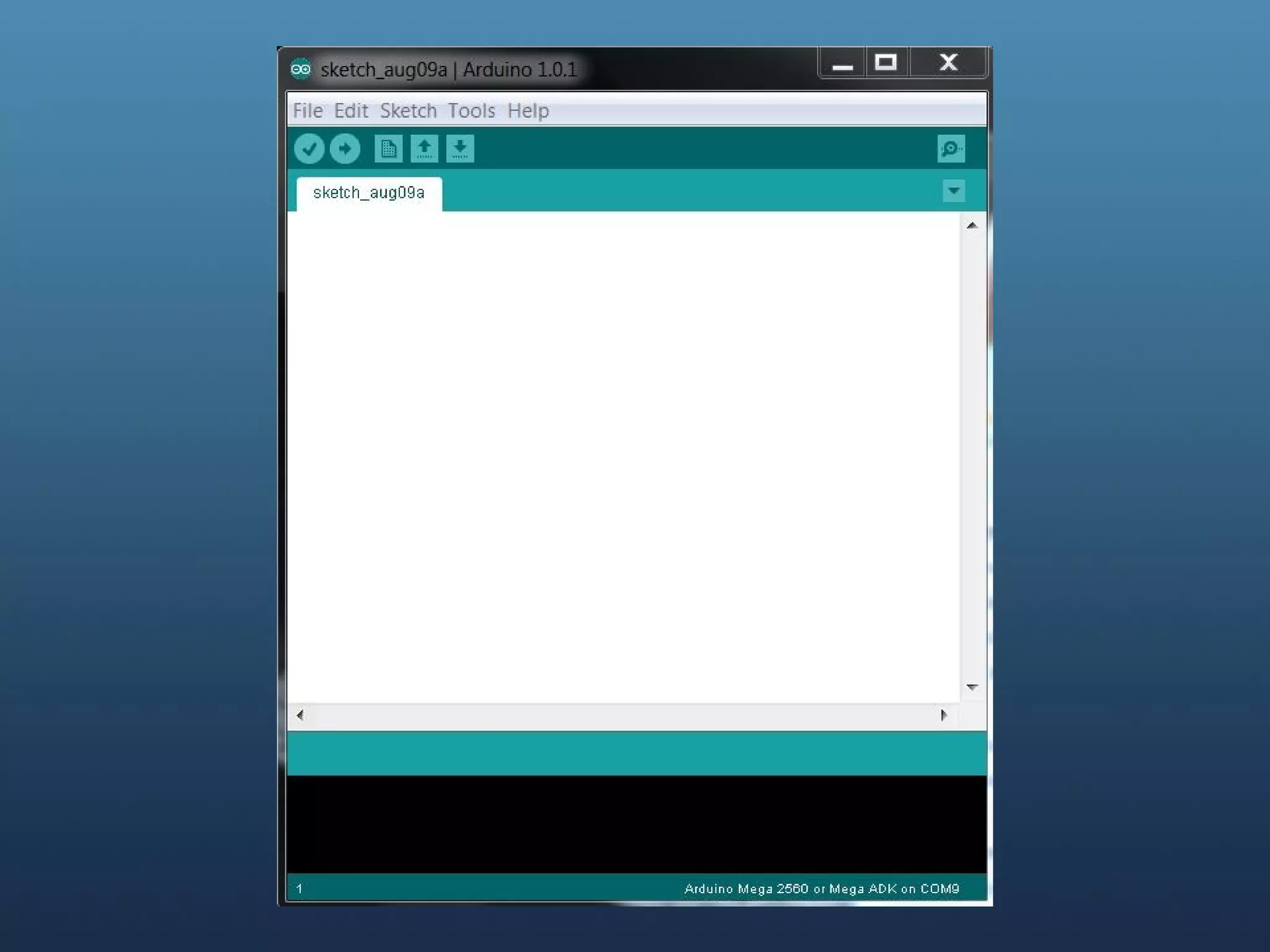Click the Verify checkmark button
This screenshot has width=1270, height=952.
coord(309,149)
